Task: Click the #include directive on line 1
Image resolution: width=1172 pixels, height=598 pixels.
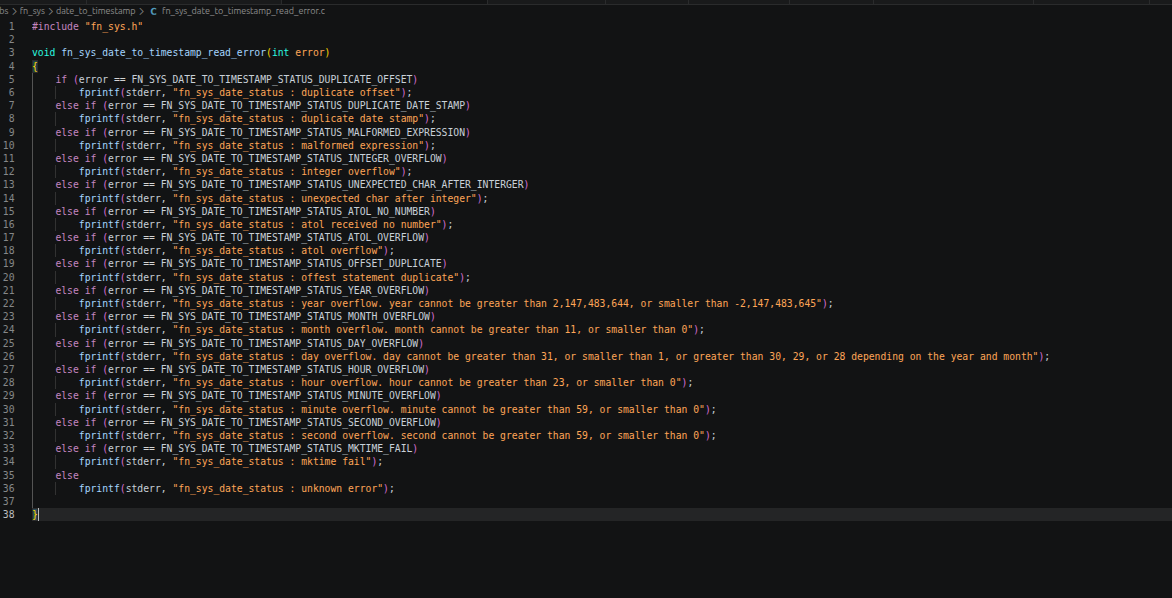Action: (55, 26)
